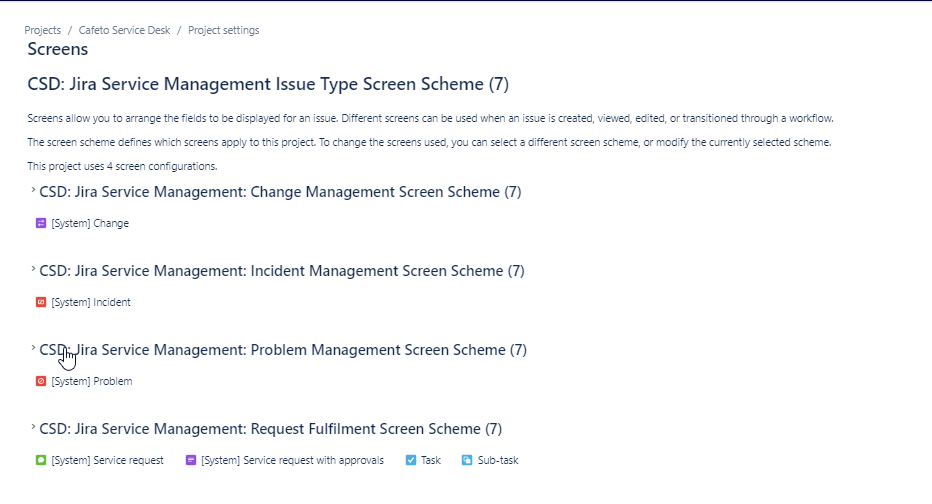This screenshot has height=504, width=932.
Task: Click the red Problem issue type icon
Action: pos(41,382)
